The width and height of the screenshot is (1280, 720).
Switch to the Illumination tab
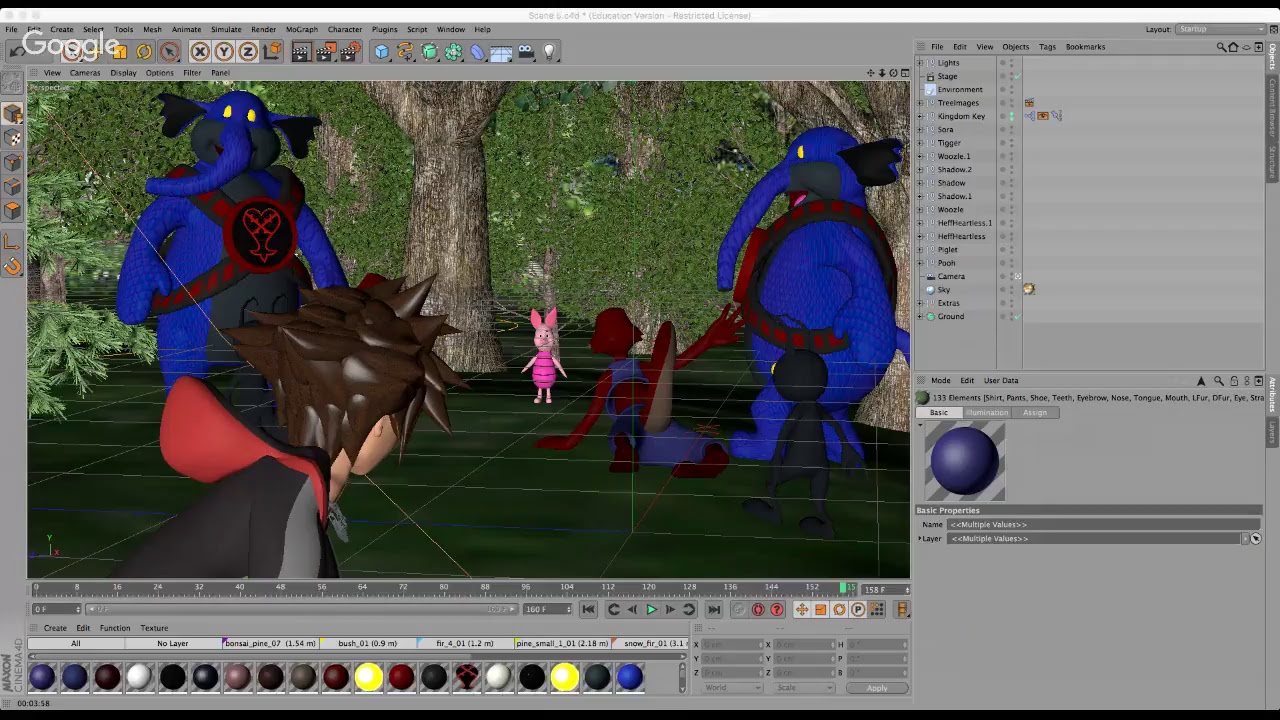(987, 413)
